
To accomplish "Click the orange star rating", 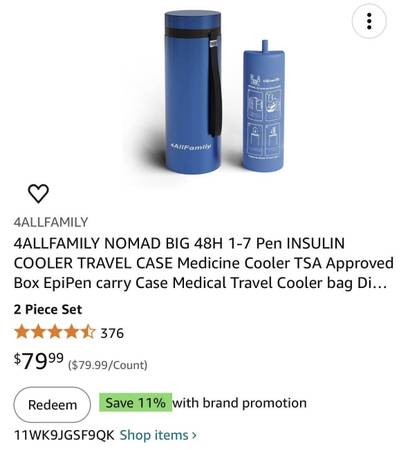I will tap(55, 332).
